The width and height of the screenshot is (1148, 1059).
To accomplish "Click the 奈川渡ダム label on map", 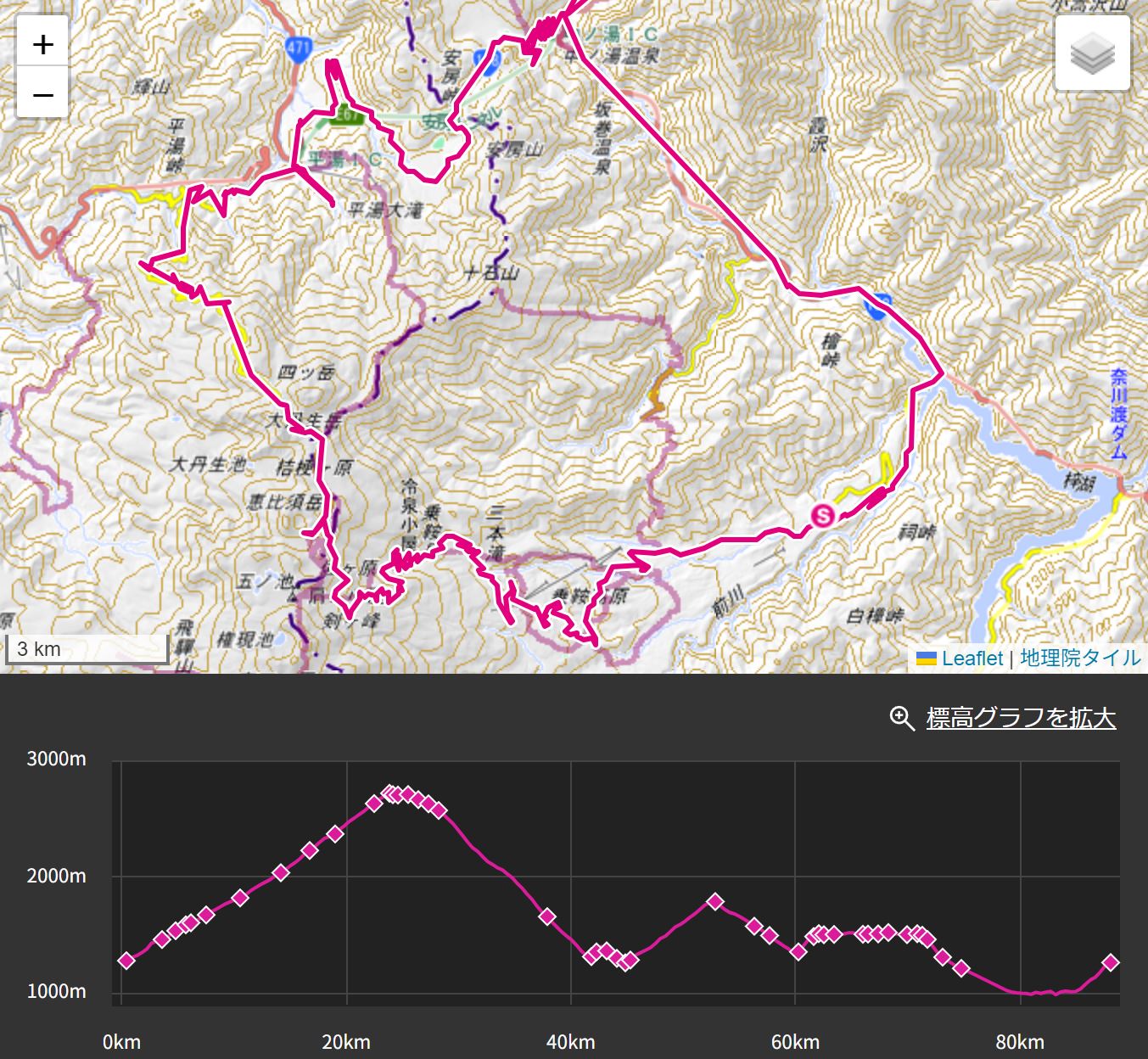I will 1119,414.
